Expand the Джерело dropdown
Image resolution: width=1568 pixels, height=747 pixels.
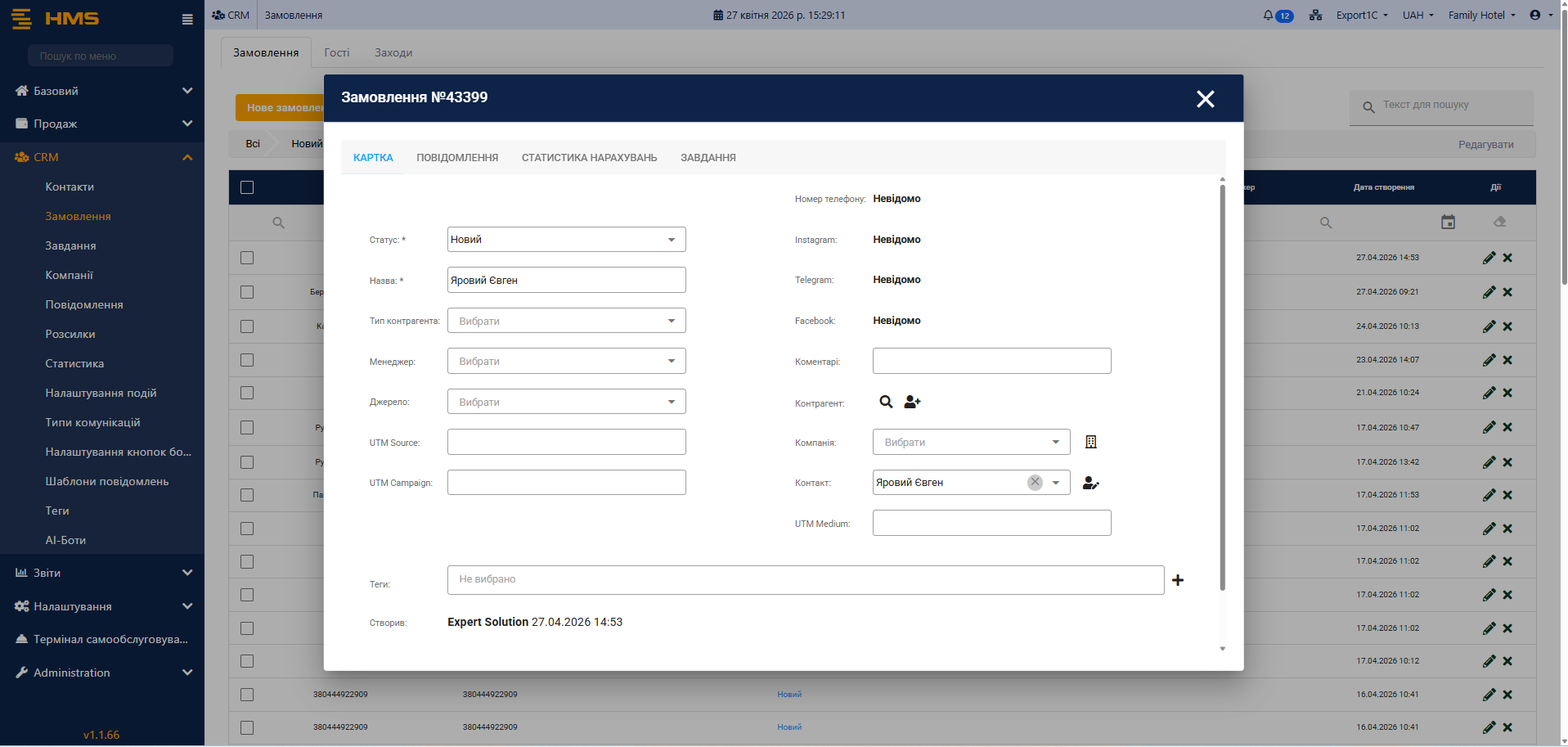566,402
